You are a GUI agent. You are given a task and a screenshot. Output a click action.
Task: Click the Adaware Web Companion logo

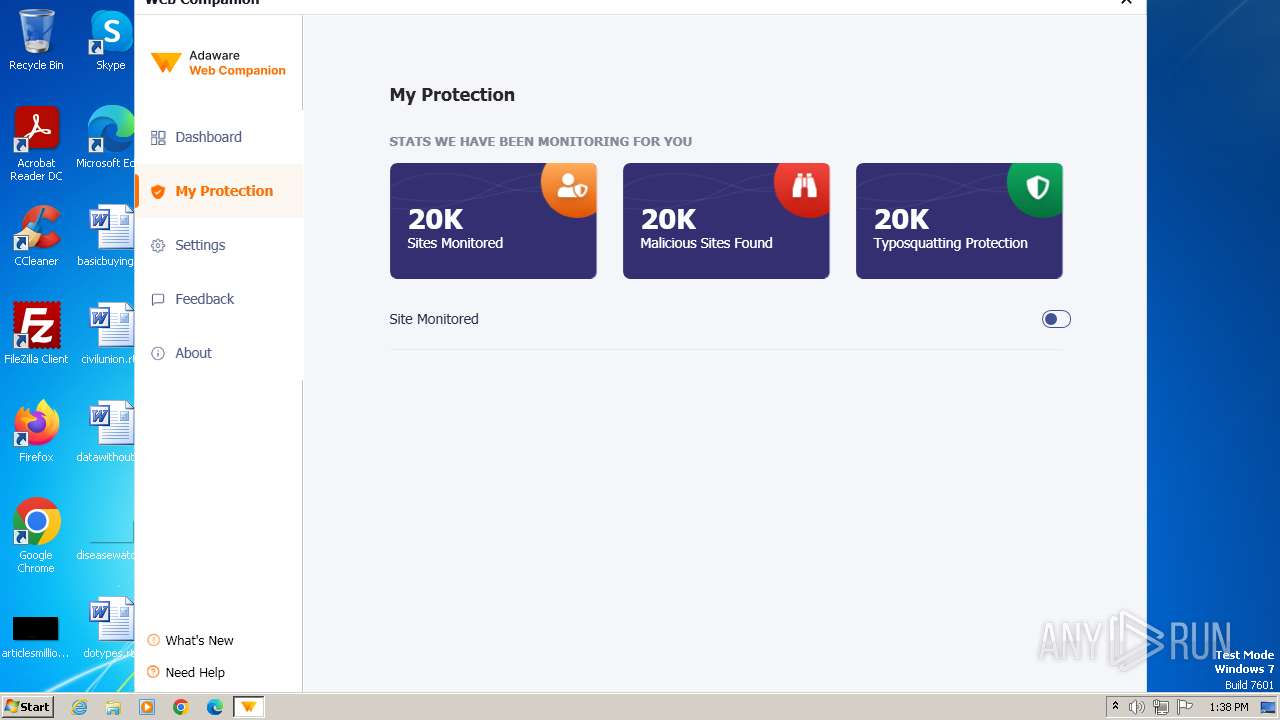point(218,63)
